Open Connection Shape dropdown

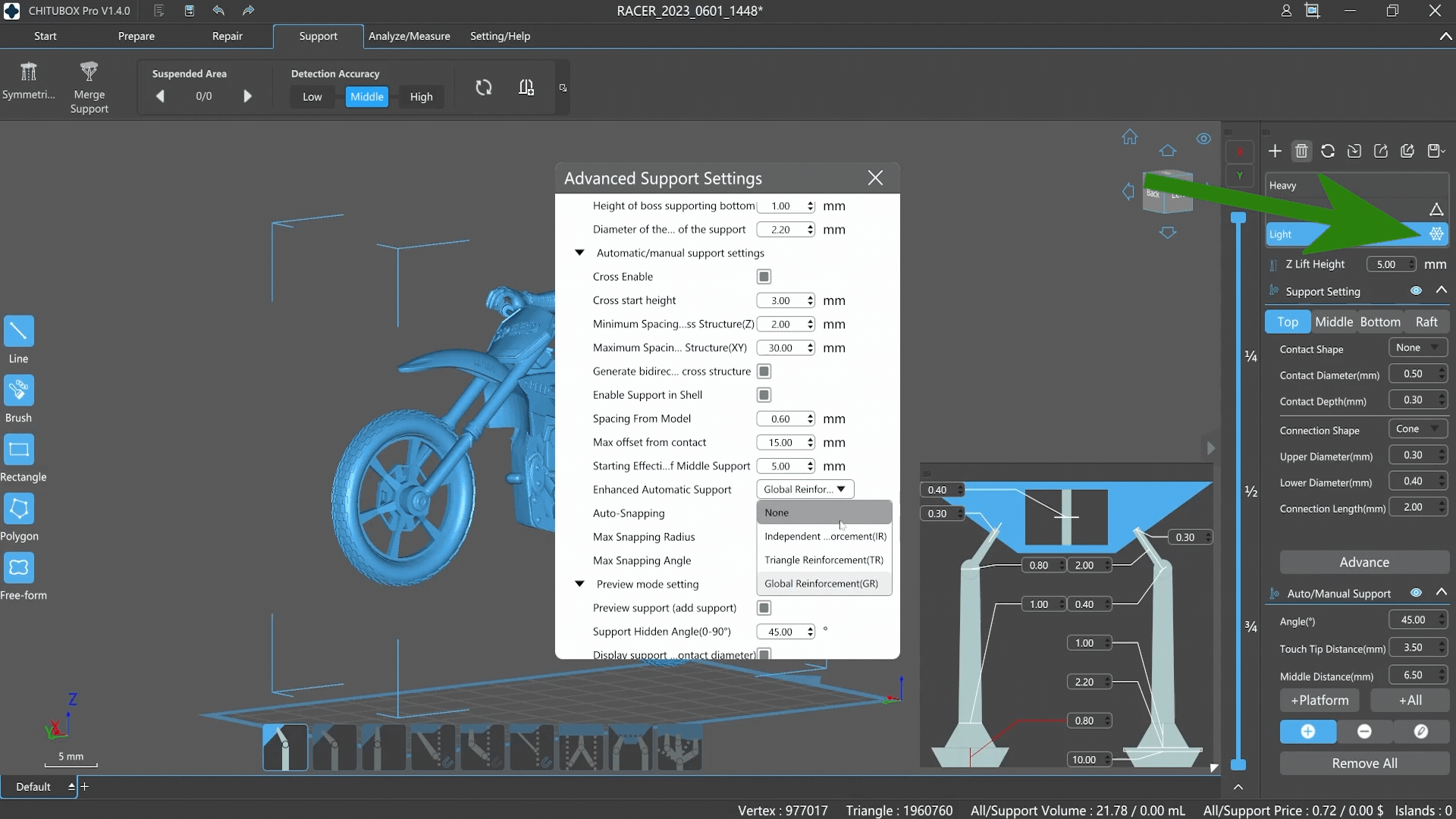pyautogui.click(x=1418, y=428)
